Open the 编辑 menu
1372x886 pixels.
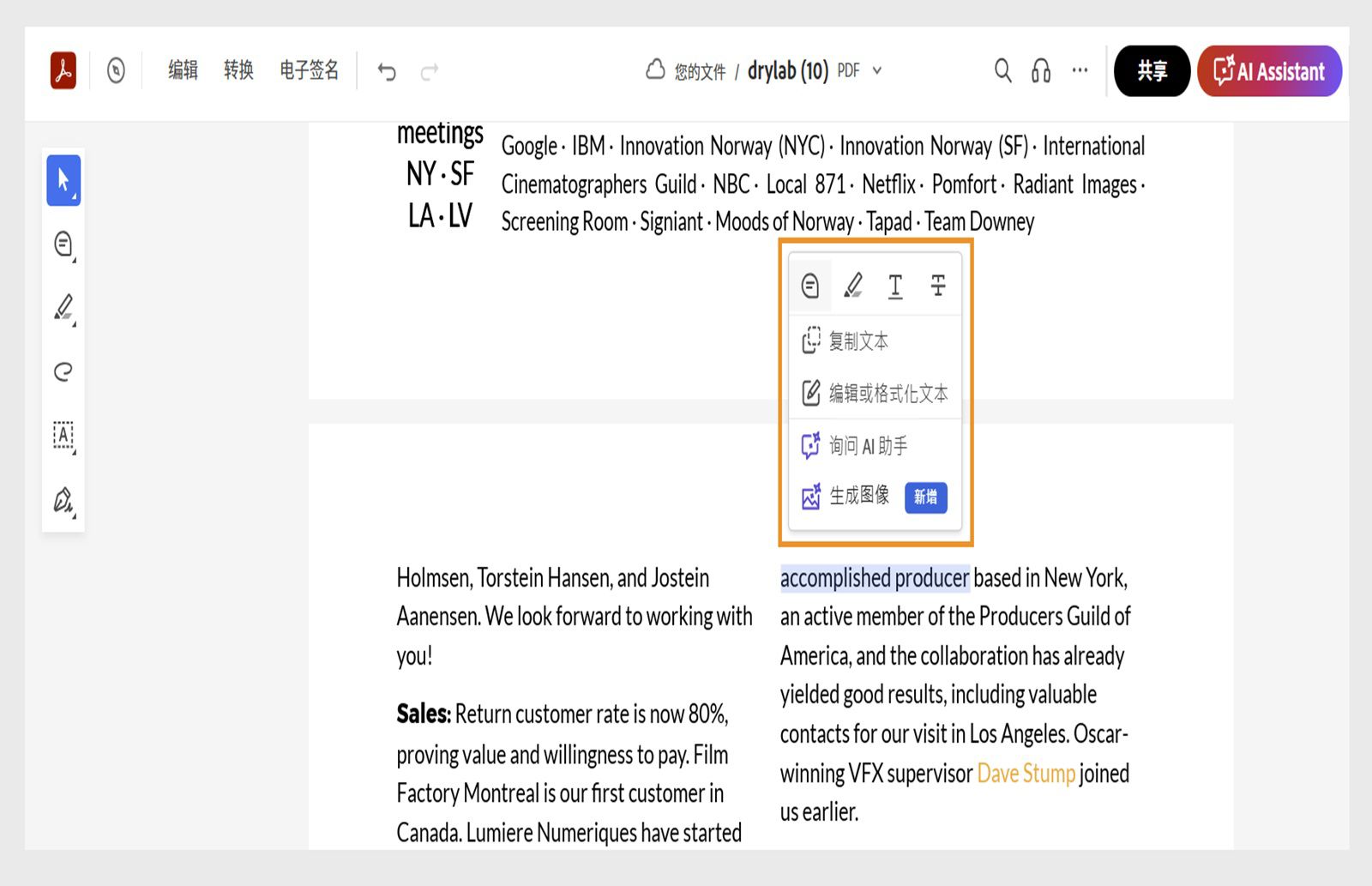point(183,70)
